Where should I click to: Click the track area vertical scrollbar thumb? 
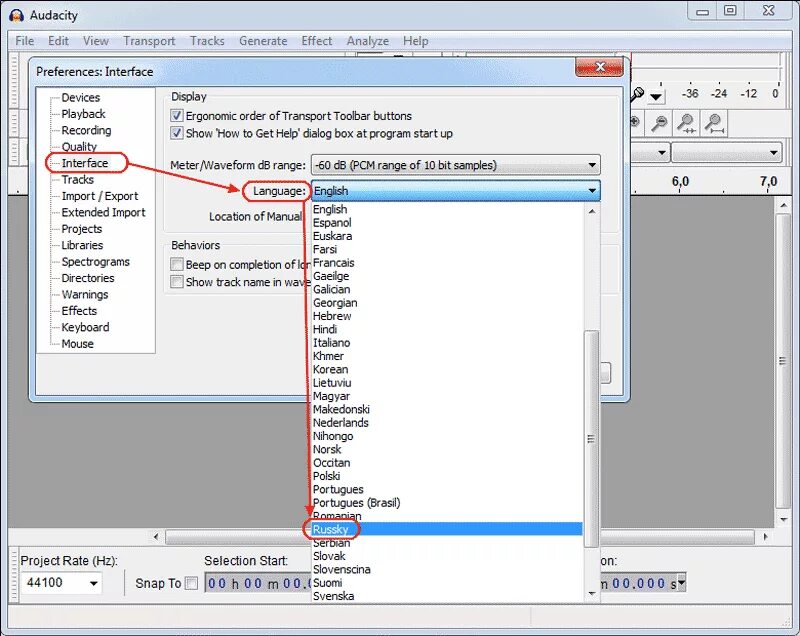click(x=783, y=361)
